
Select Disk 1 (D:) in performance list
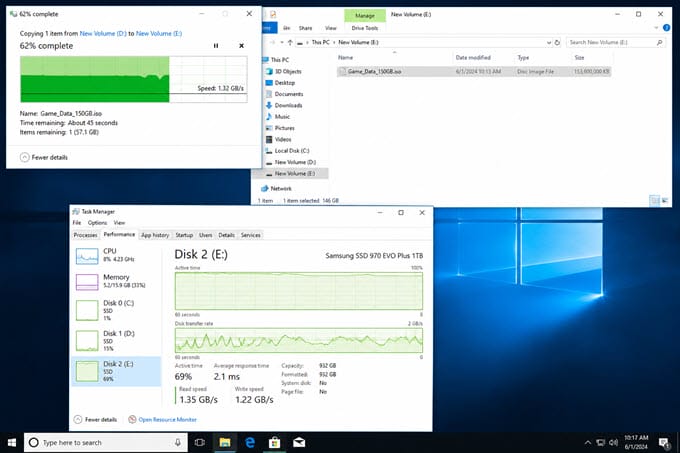point(116,341)
